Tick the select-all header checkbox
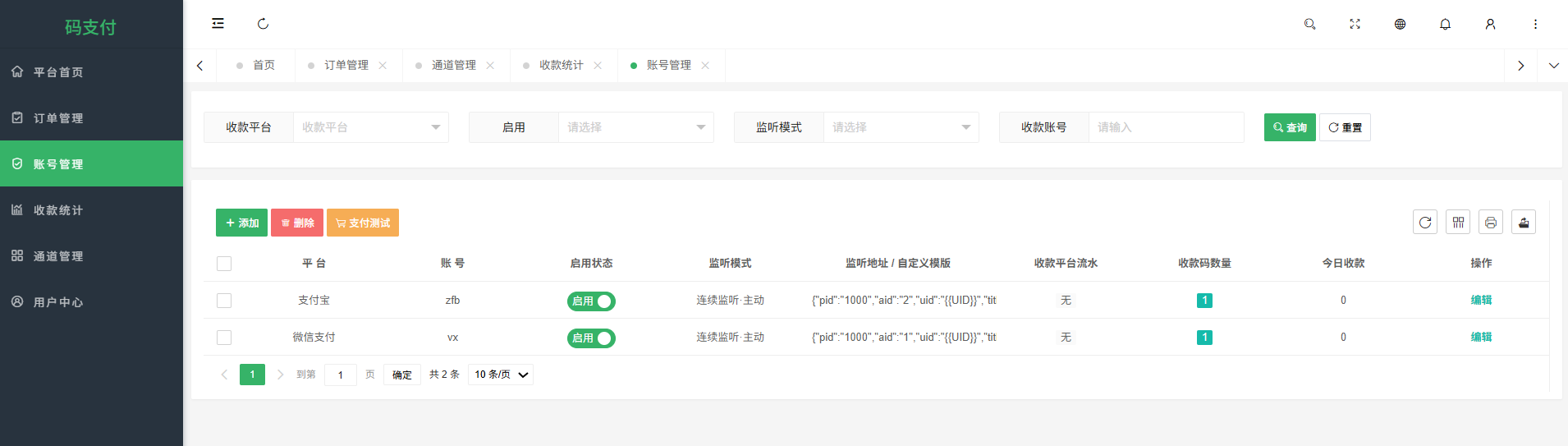This screenshot has height=446, width=1568. point(224,264)
